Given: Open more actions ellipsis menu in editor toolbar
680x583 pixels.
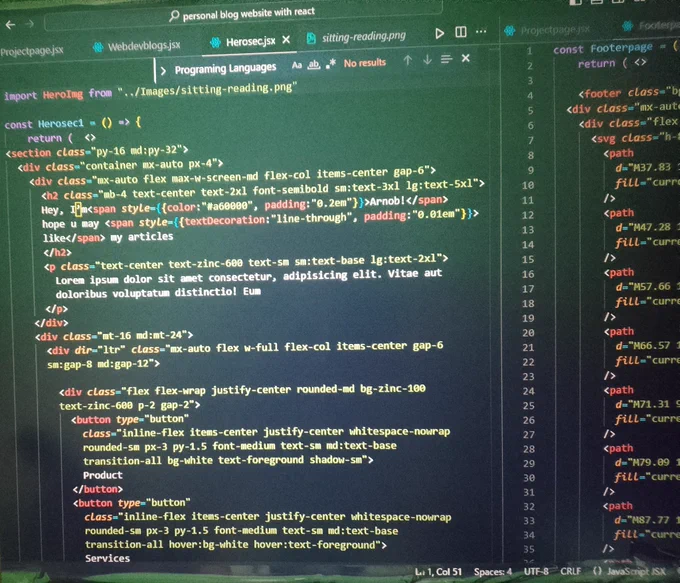Looking at the screenshot, I should point(481,31).
